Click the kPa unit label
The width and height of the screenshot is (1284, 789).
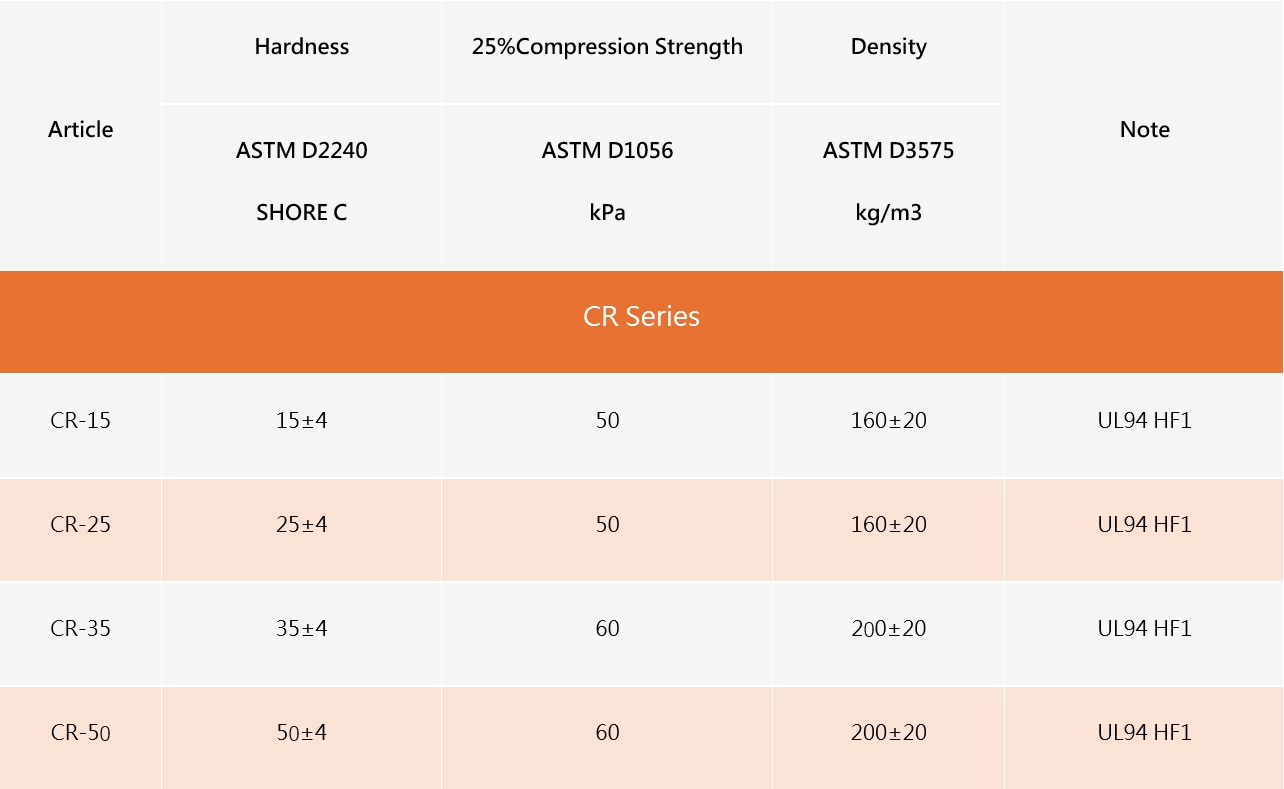[607, 213]
